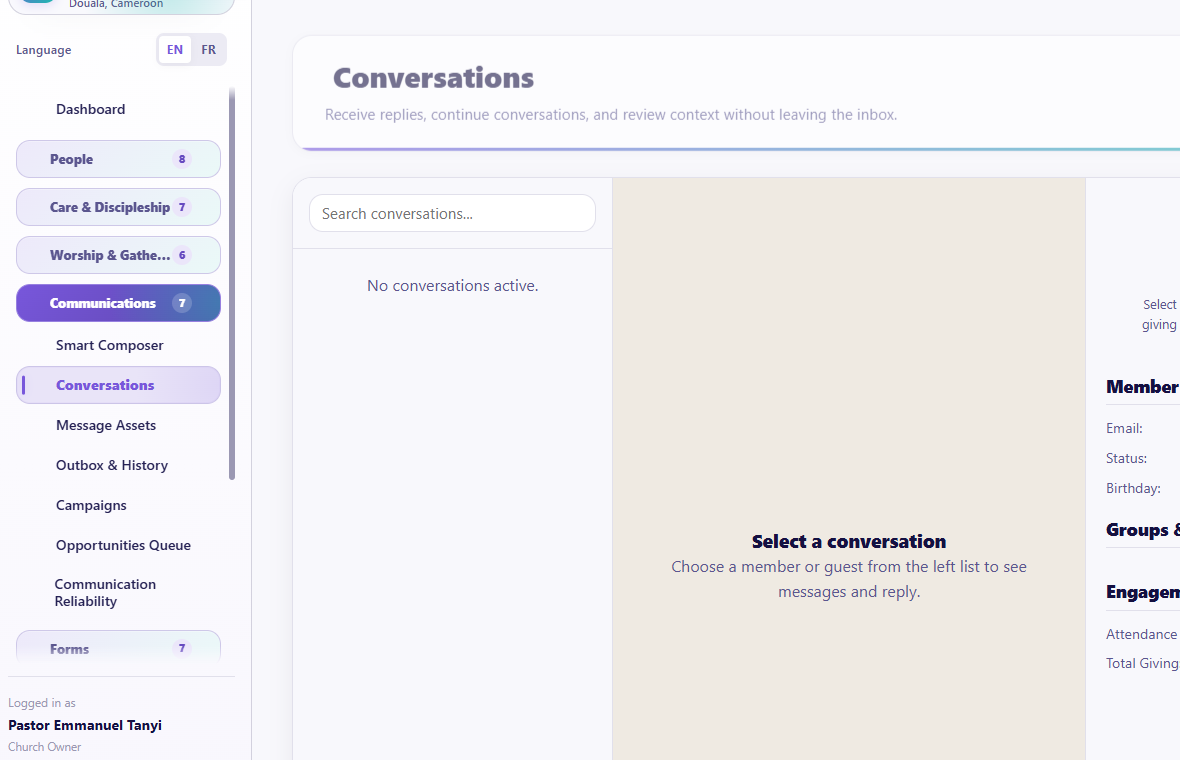Expand the People section

click(118, 159)
